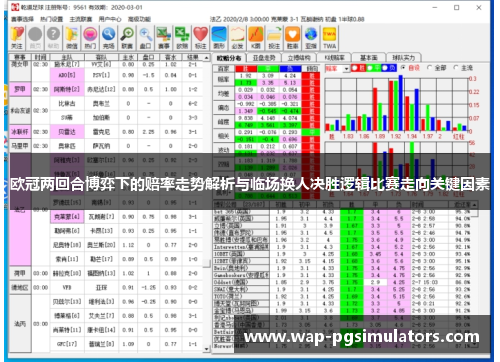Click the app logo in title bar
Screen dimensions: 500x362
pos(15,7)
